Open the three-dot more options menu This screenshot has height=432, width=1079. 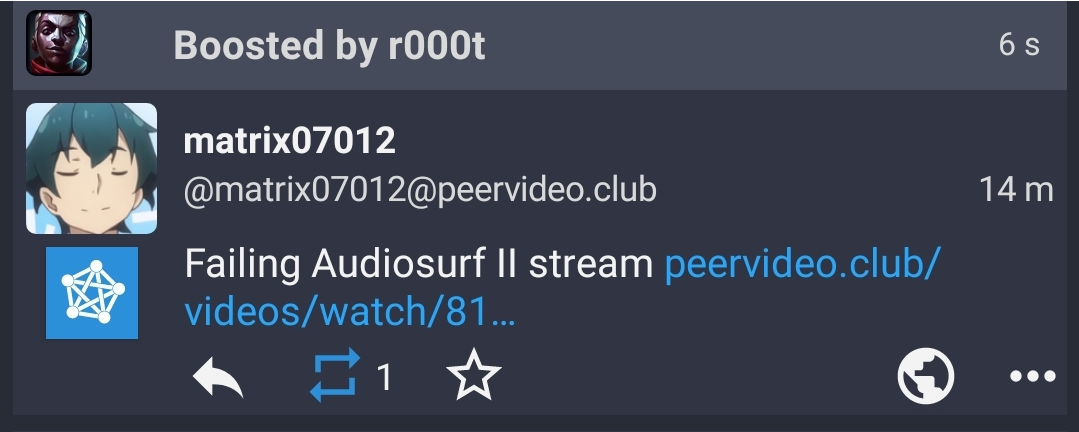click(1032, 376)
